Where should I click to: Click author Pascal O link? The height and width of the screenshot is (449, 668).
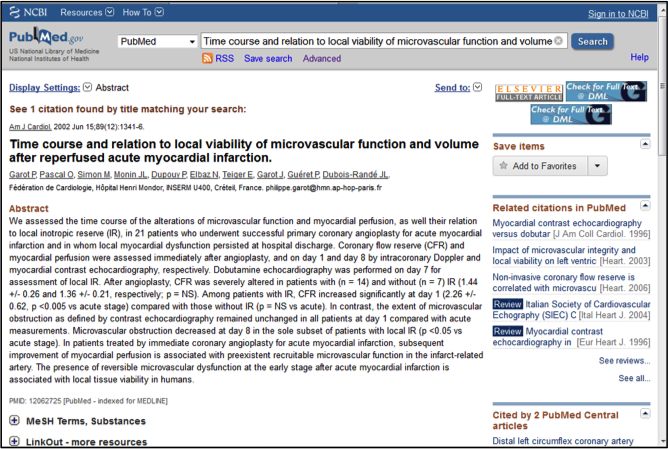(56, 174)
